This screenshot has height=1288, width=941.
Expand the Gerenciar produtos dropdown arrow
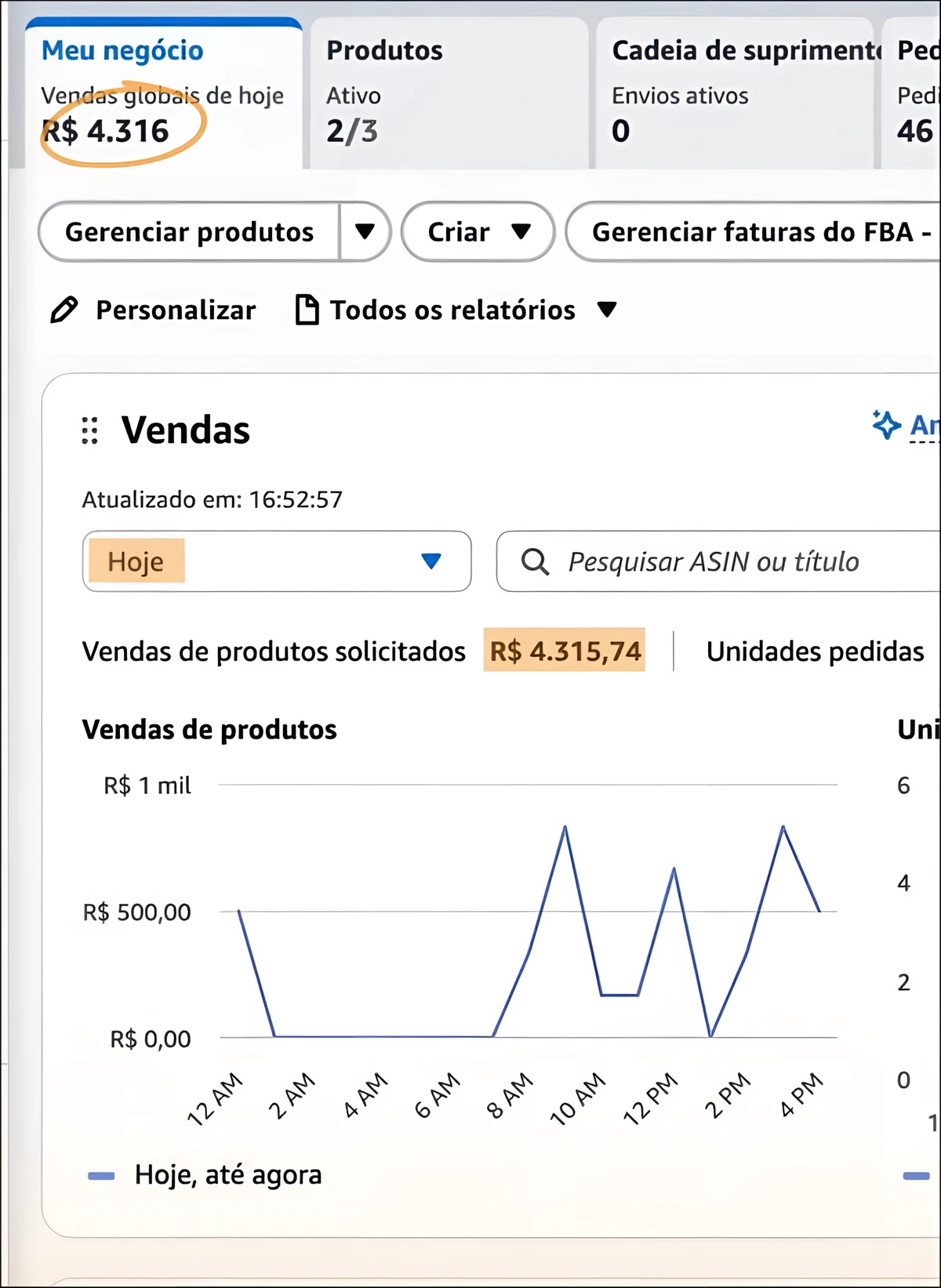pos(365,232)
